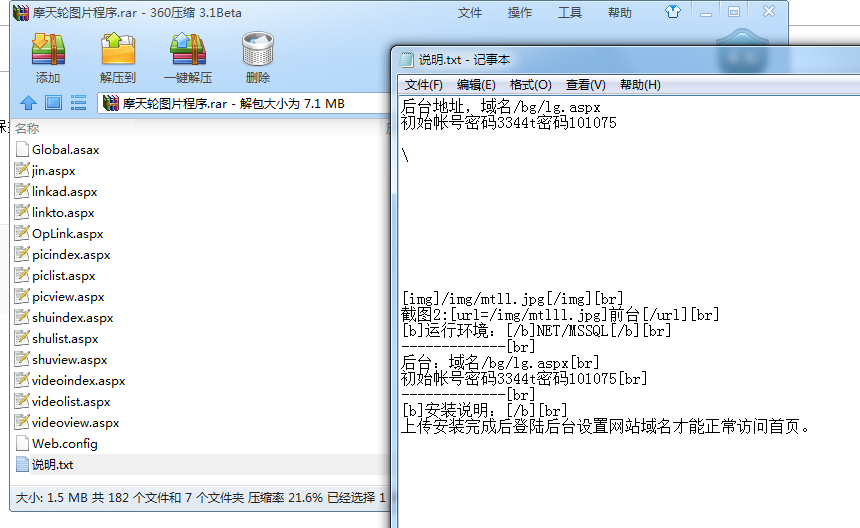860x528 pixels.
Task: Select the jin.aspx file icon
Action: click(22, 170)
